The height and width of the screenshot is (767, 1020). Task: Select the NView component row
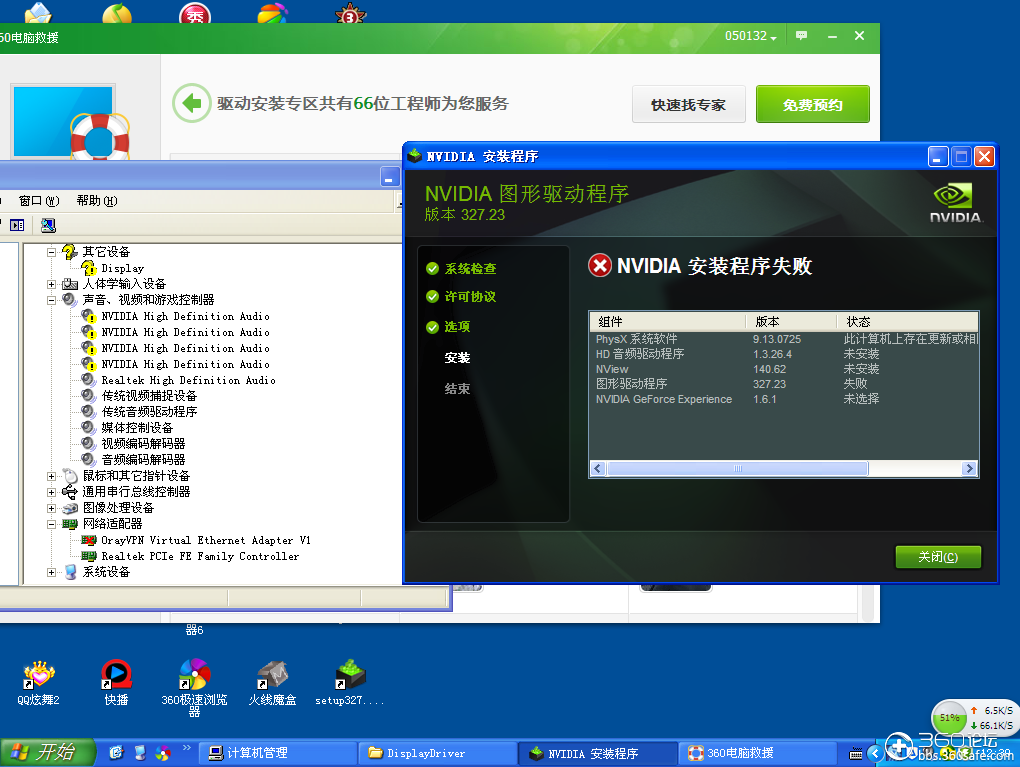coord(784,369)
